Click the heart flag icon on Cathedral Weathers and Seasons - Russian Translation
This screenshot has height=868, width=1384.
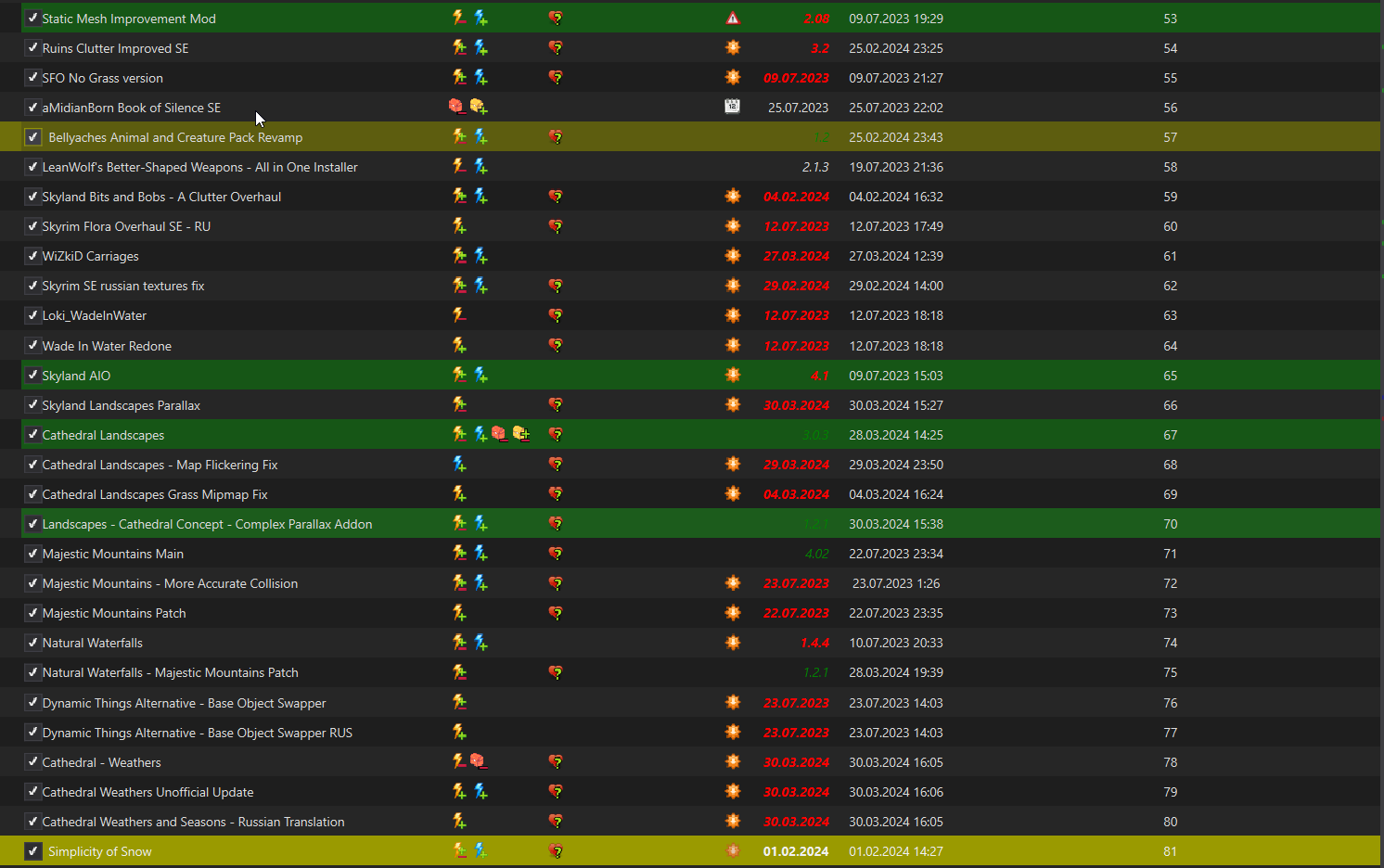[x=556, y=821]
